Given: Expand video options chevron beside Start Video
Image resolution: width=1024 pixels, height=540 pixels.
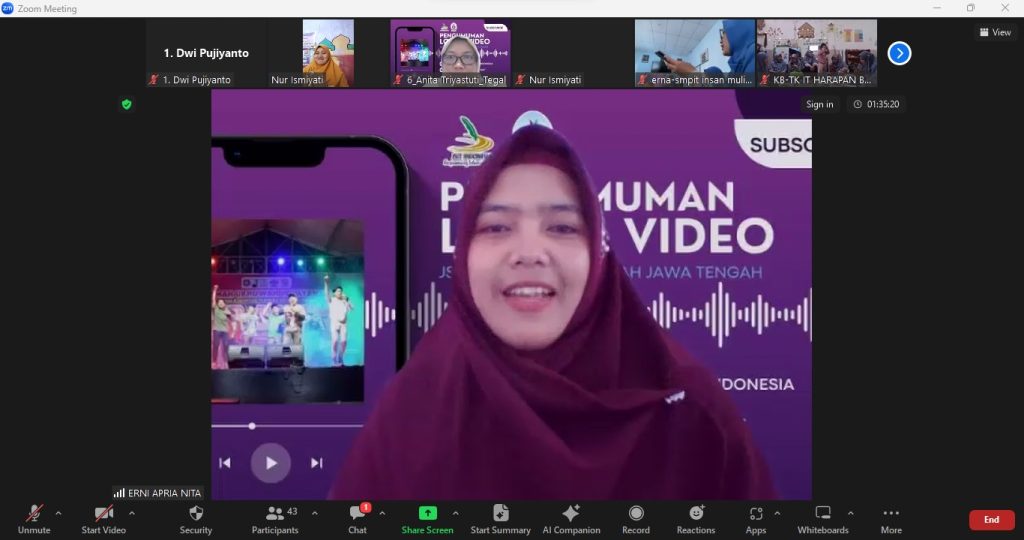Looking at the screenshot, I should pos(132,513).
